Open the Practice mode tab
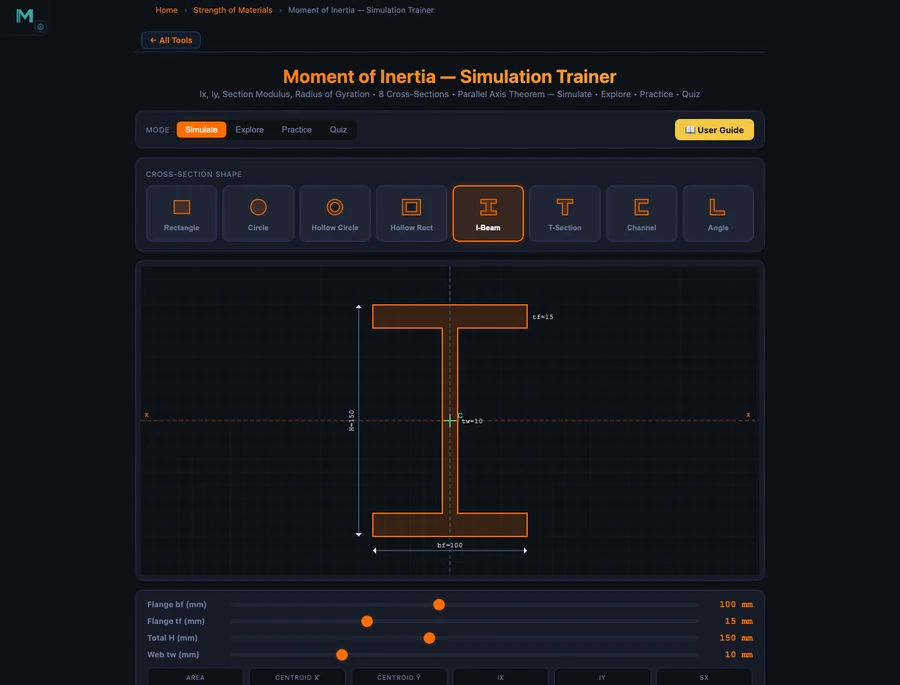The height and width of the screenshot is (685, 900). (x=297, y=130)
